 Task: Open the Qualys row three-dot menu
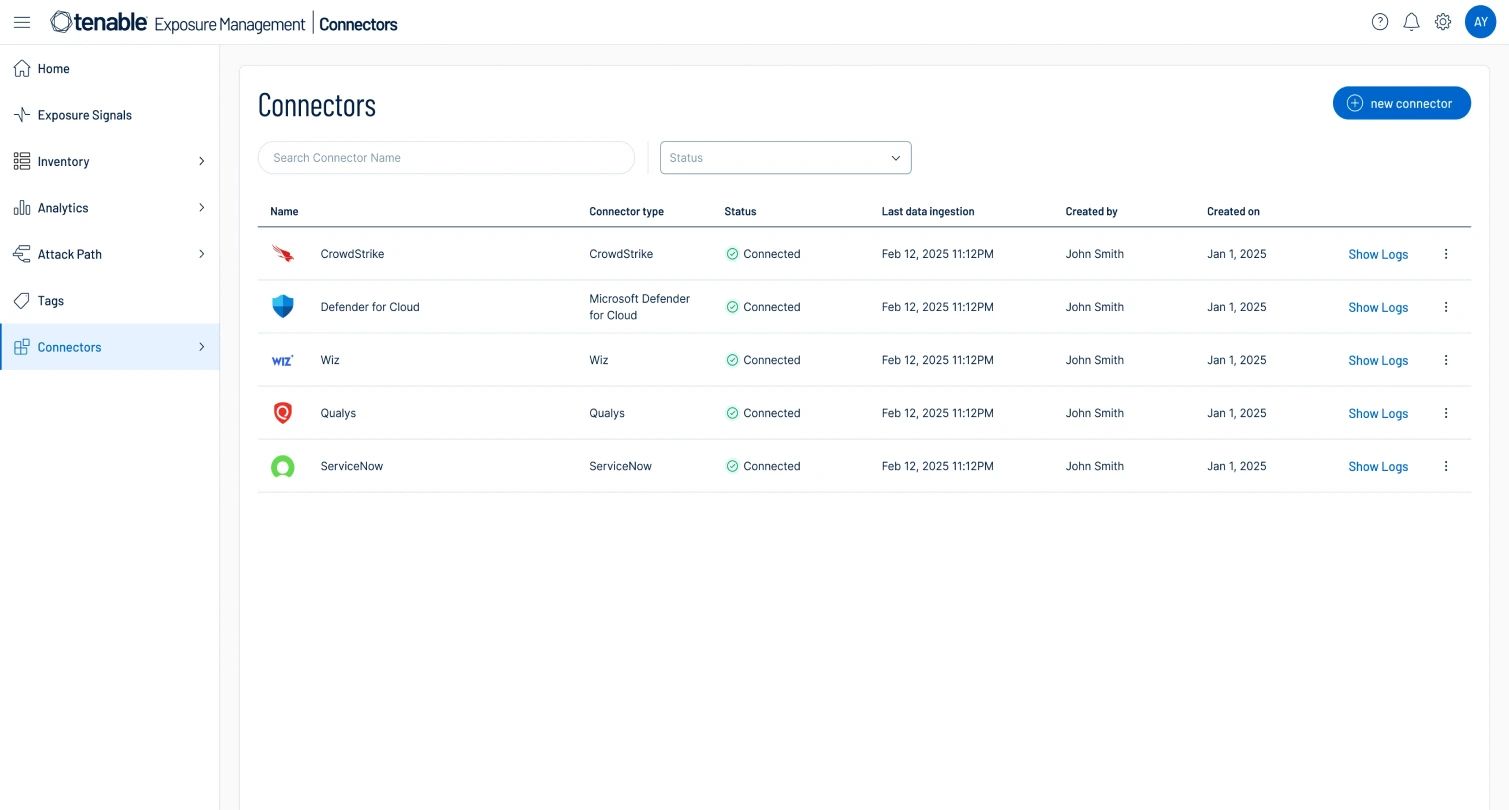(x=1446, y=413)
